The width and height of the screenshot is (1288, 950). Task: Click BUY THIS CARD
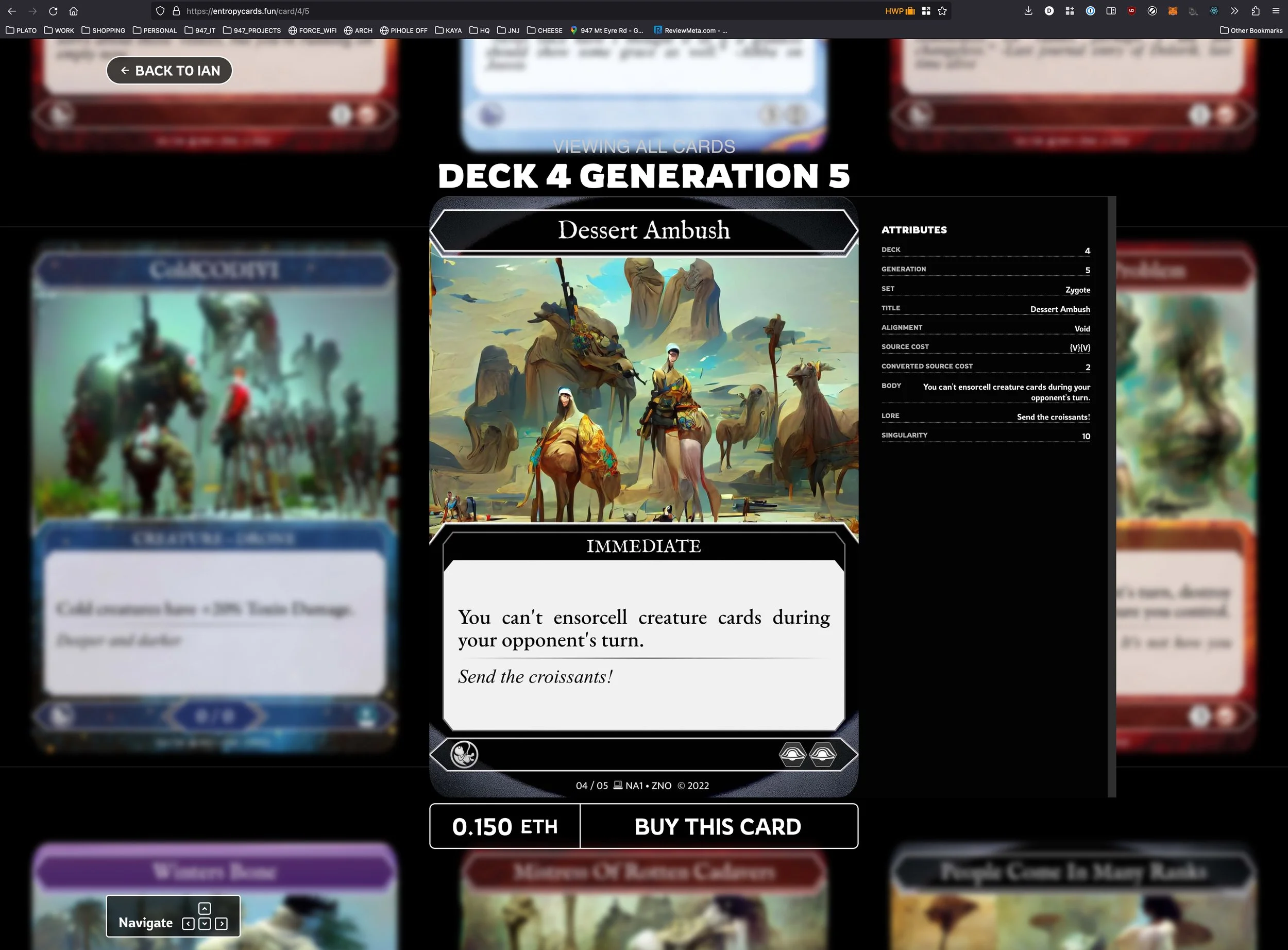(x=718, y=826)
